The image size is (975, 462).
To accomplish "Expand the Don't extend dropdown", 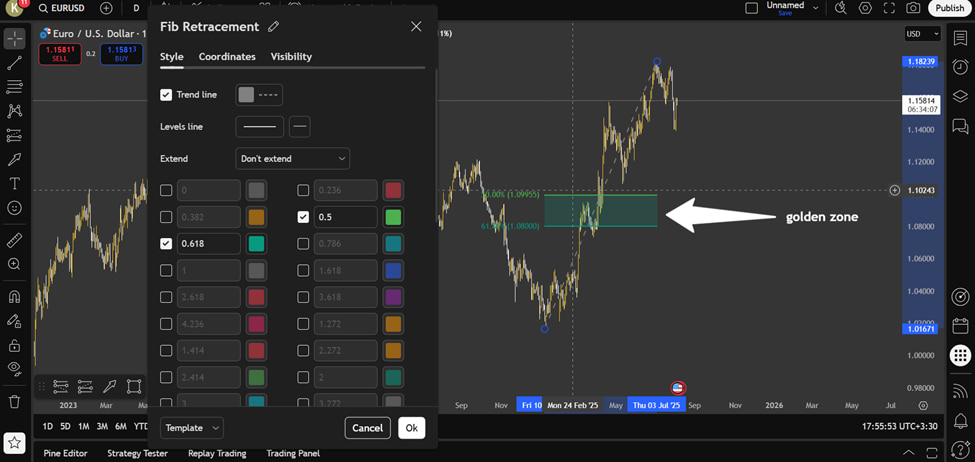I will coord(292,159).
